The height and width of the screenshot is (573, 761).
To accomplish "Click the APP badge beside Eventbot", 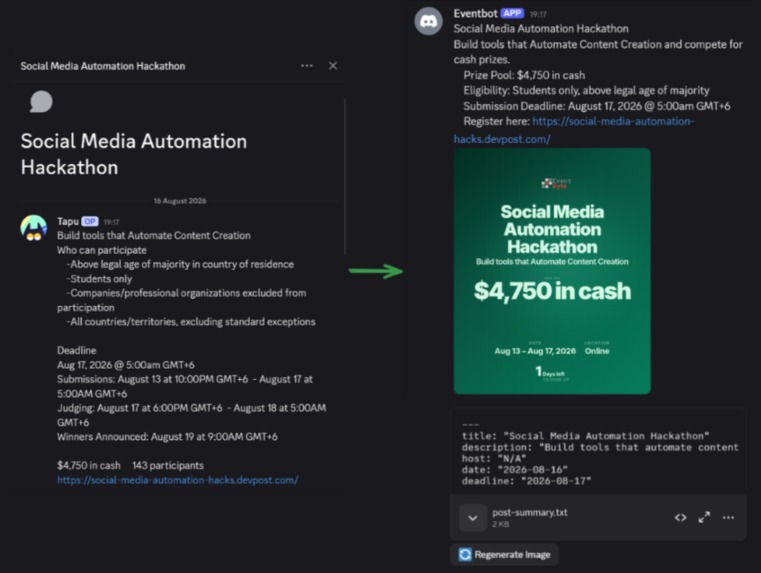I will click(x=512, y=13).
